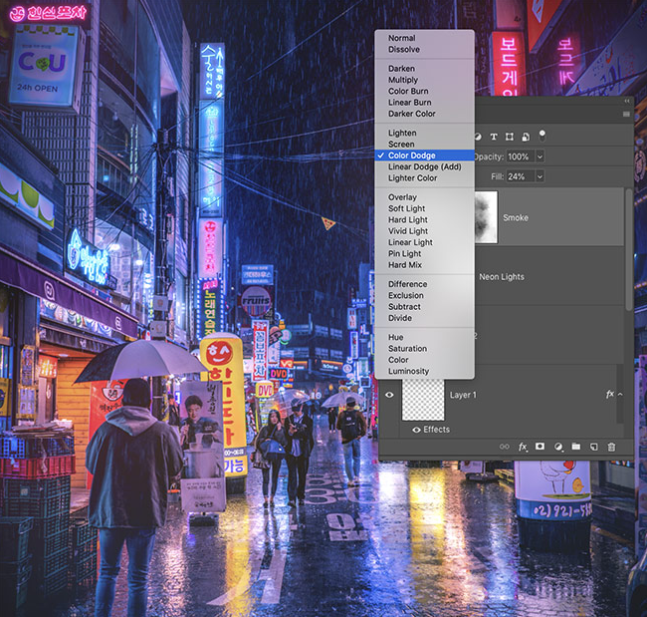The width and height of the screenshot is (647, 617).
Task: Click the Layers panel vertical scrollbar
Action: [x=629, y=250]
